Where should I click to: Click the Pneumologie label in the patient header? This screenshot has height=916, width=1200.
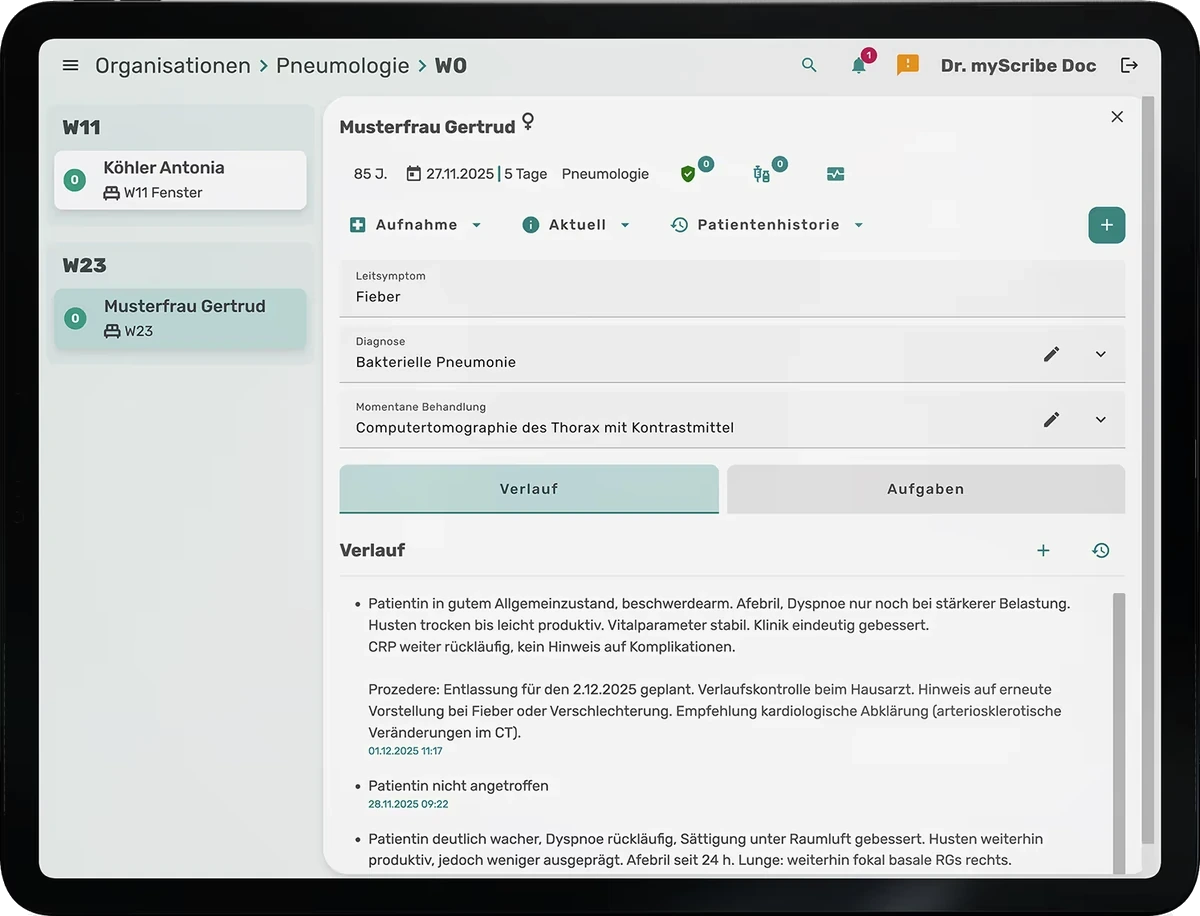(605, 174)
